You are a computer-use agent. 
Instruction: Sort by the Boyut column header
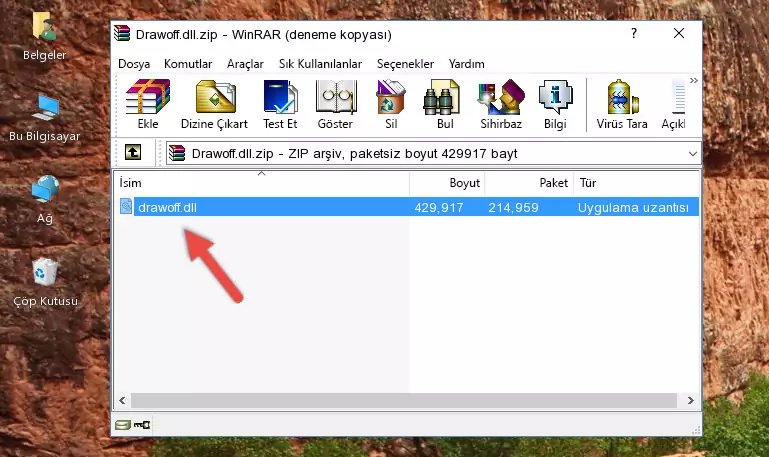click(447, 183)
